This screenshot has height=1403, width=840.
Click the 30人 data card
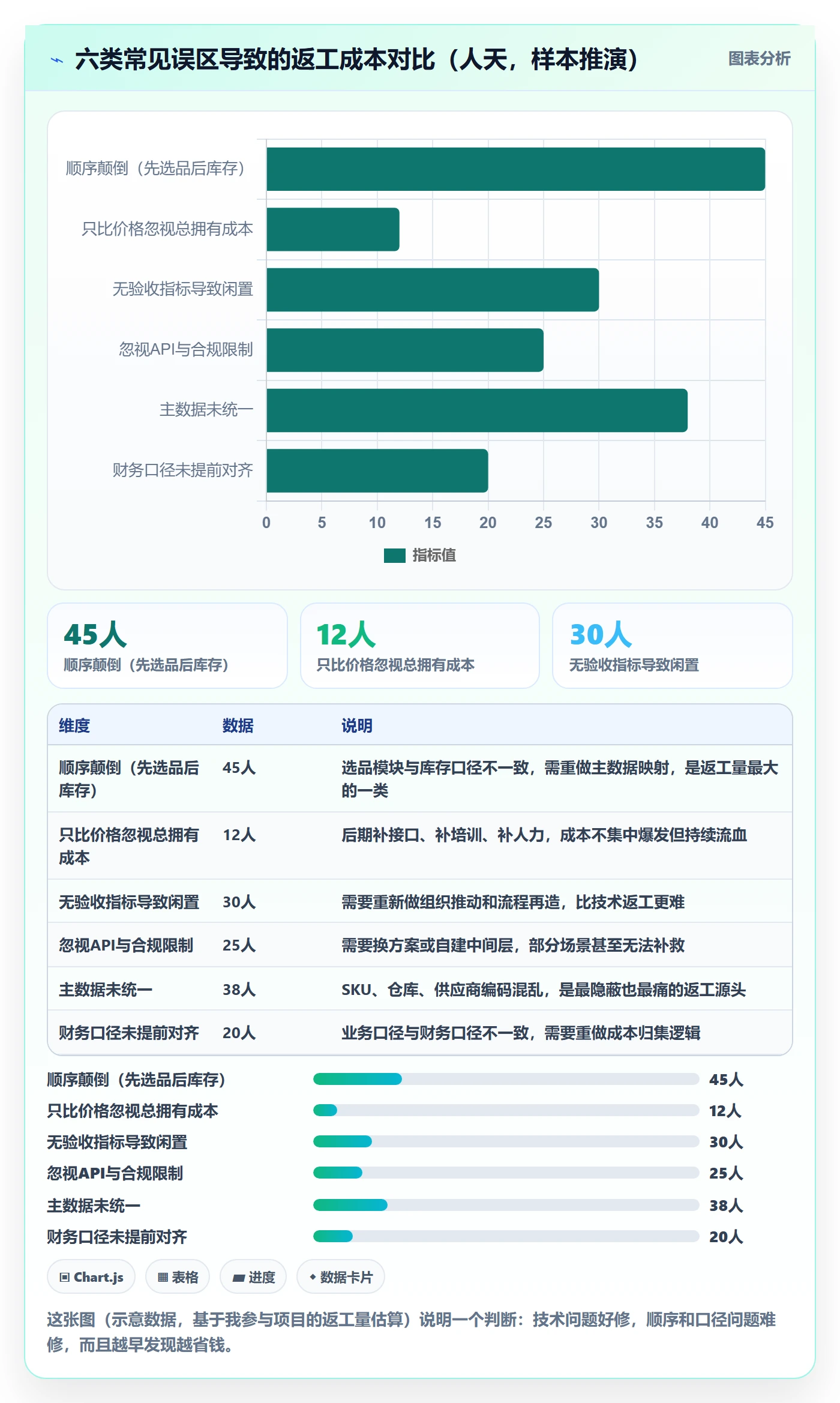673,646
